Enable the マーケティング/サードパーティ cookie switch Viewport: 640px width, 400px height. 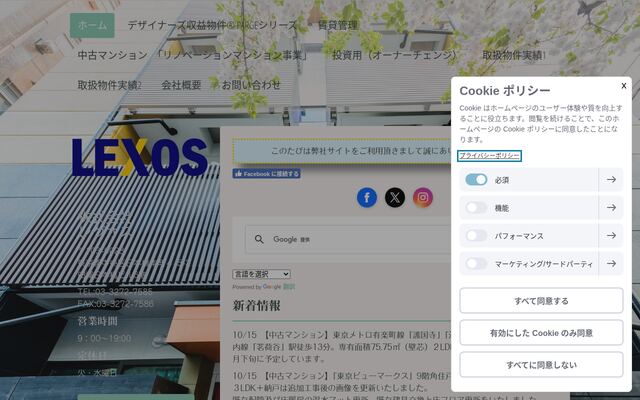pyautogui.click(x=476, y=264)
